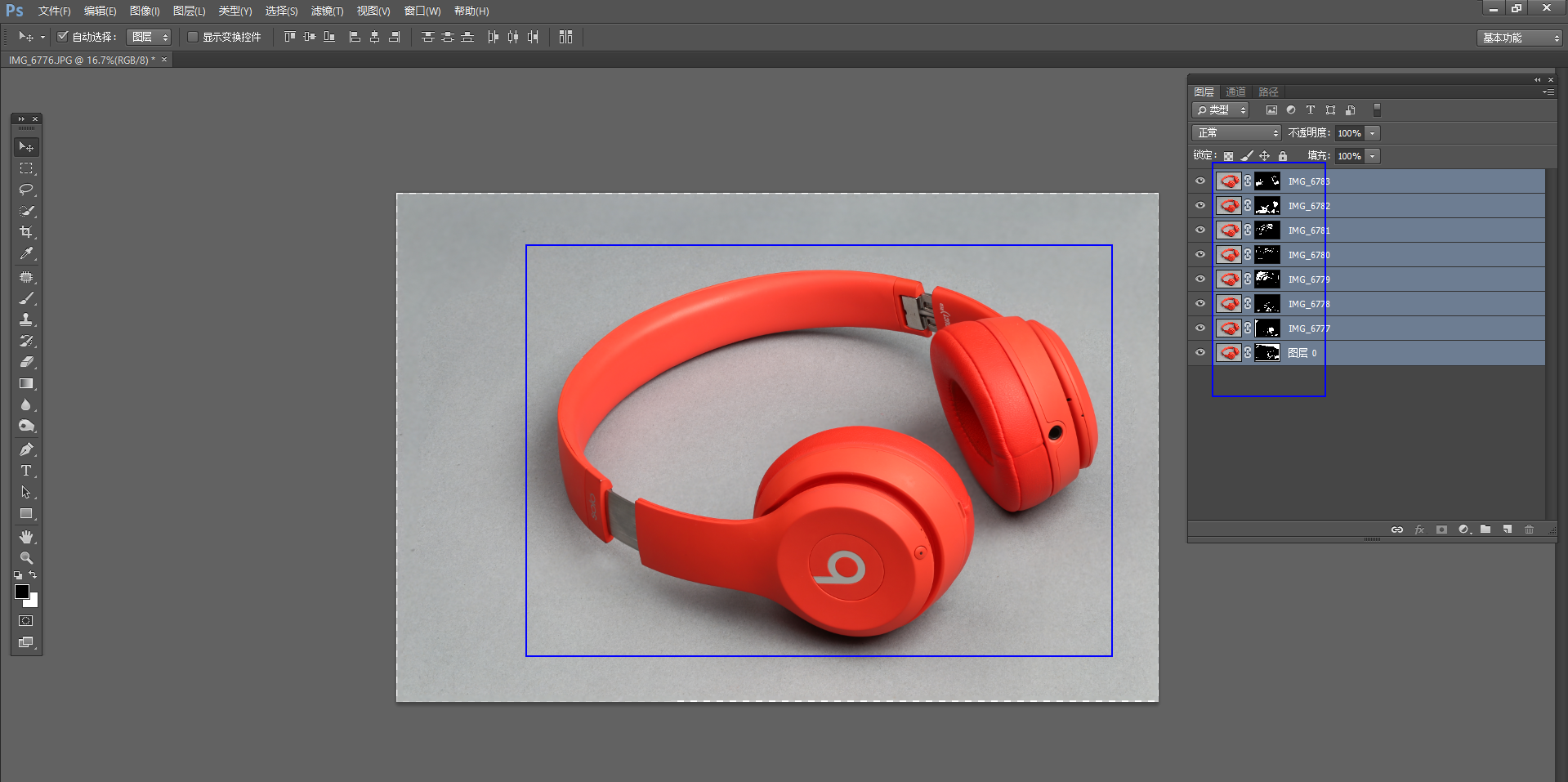Activate the Hand tool

pyautogui.click(x=26, y=537)
